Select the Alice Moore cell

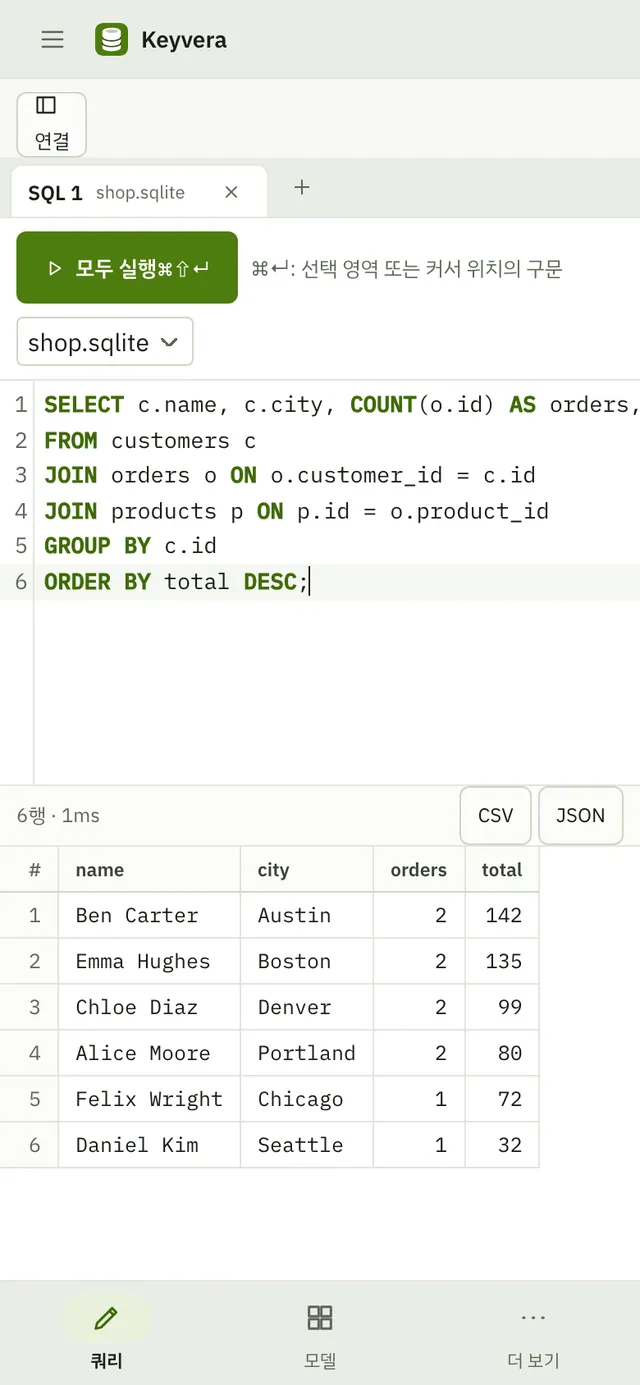tap(149, 1053)
